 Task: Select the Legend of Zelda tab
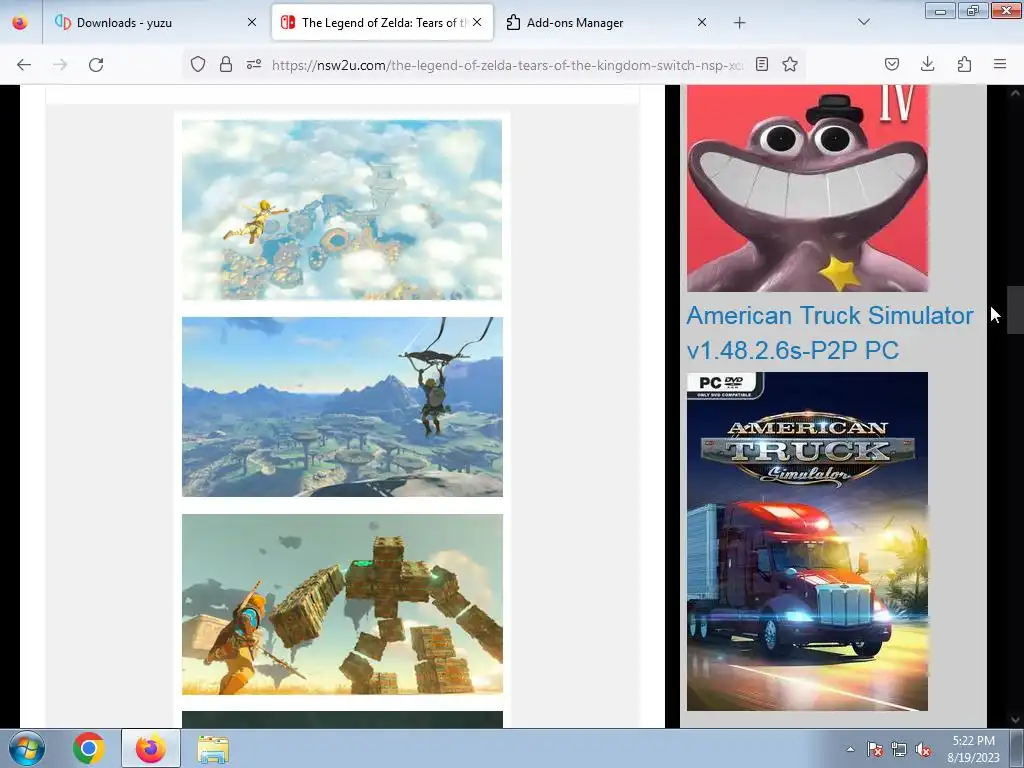tap(383, 23)
